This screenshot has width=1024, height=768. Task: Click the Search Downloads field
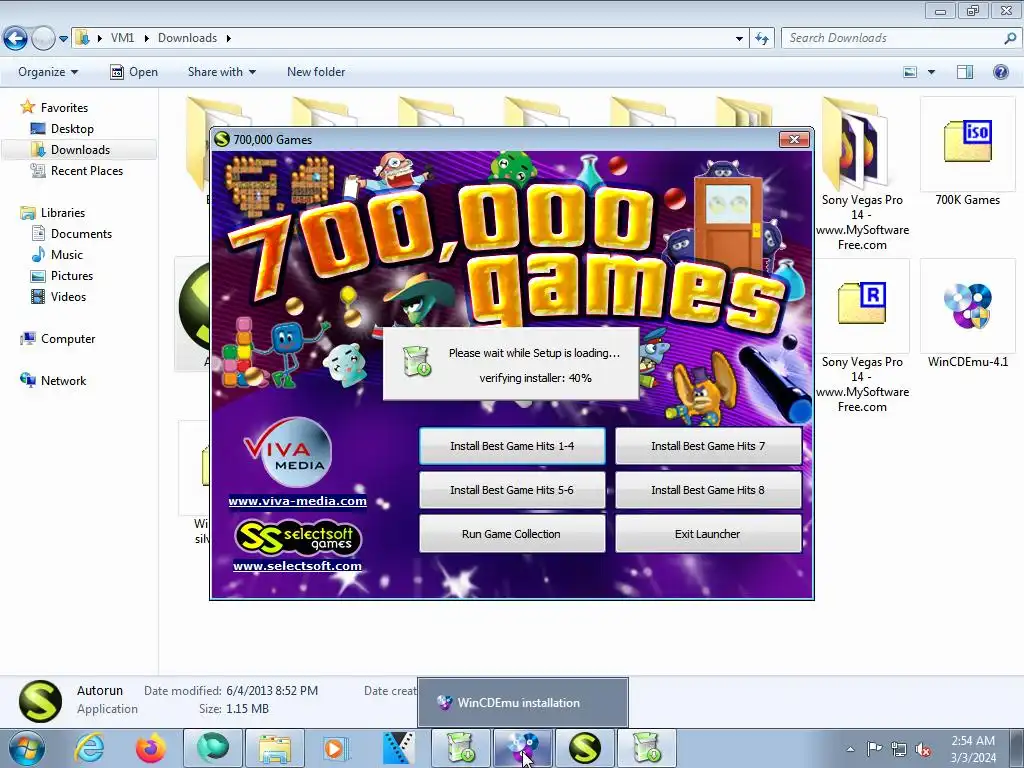pyautogui.click(x=901, y=38)
